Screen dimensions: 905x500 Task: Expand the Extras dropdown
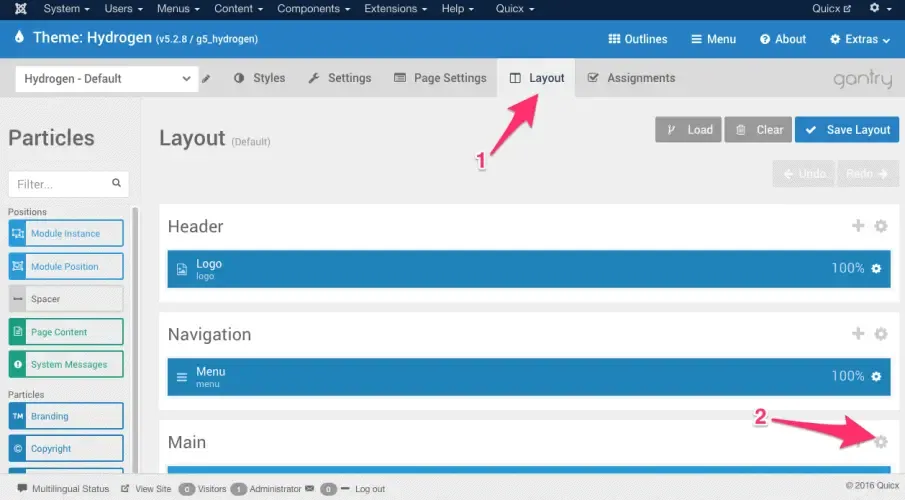click(x=860, y=39)
